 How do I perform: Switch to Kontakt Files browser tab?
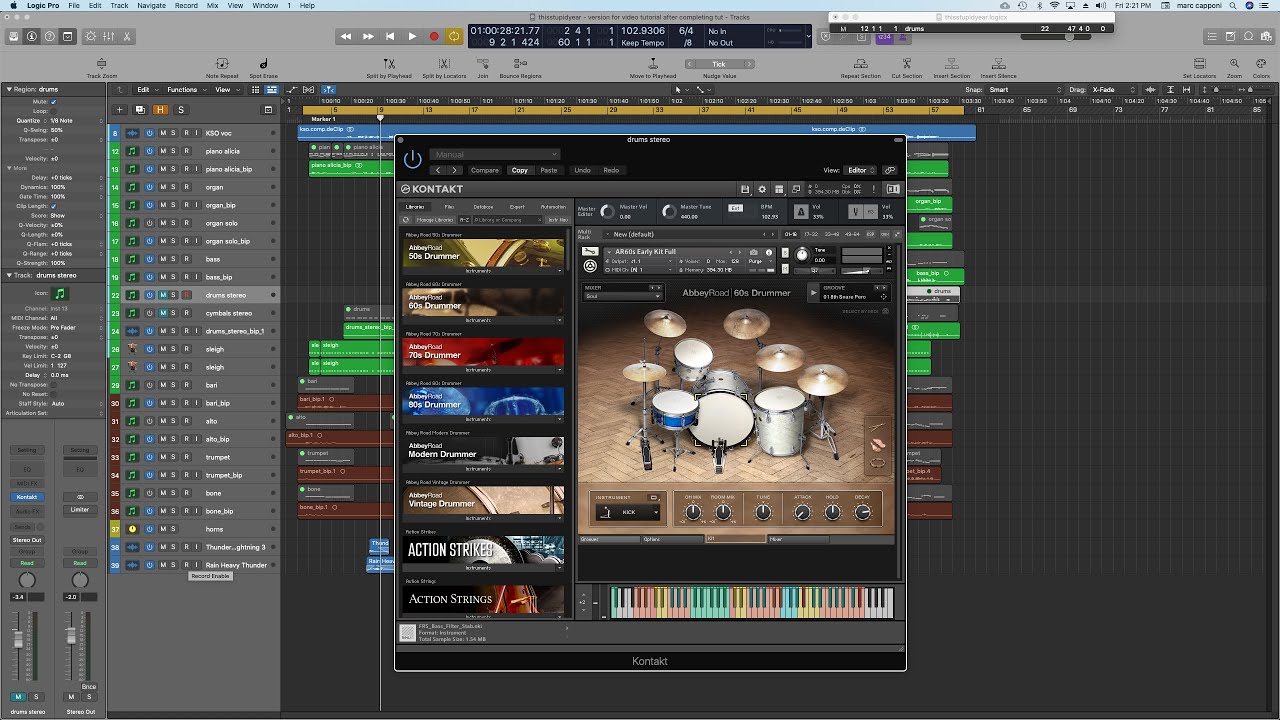[449, 207]
